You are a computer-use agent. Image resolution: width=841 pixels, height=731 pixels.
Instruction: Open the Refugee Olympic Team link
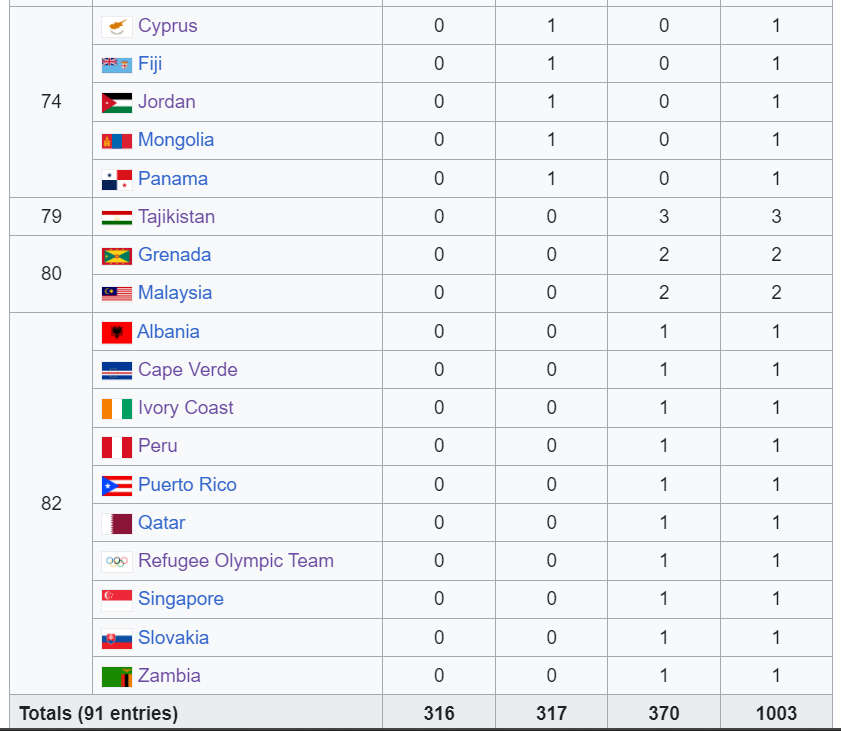[236, 560]
